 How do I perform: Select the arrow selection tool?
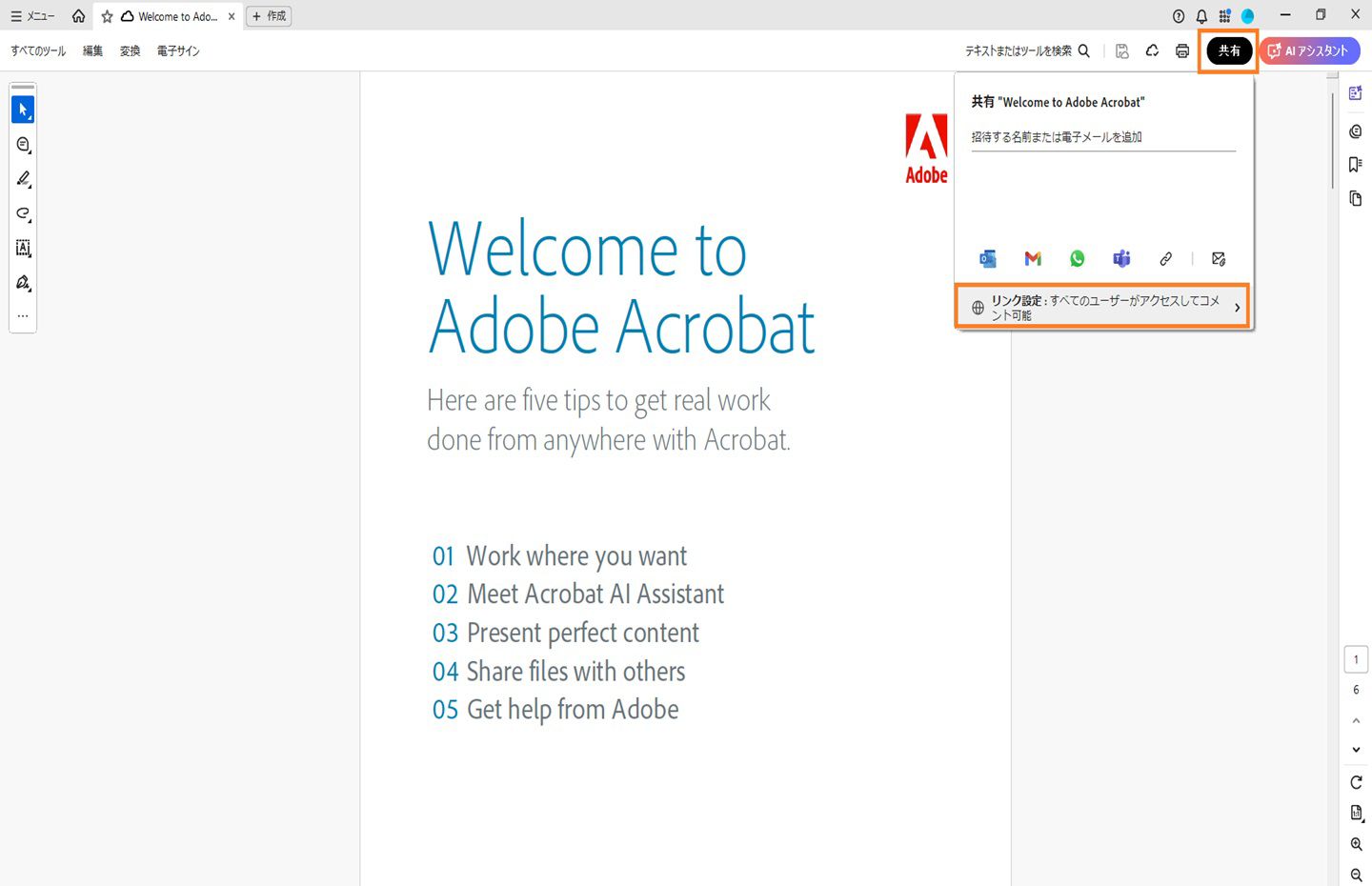pos(23,110)
